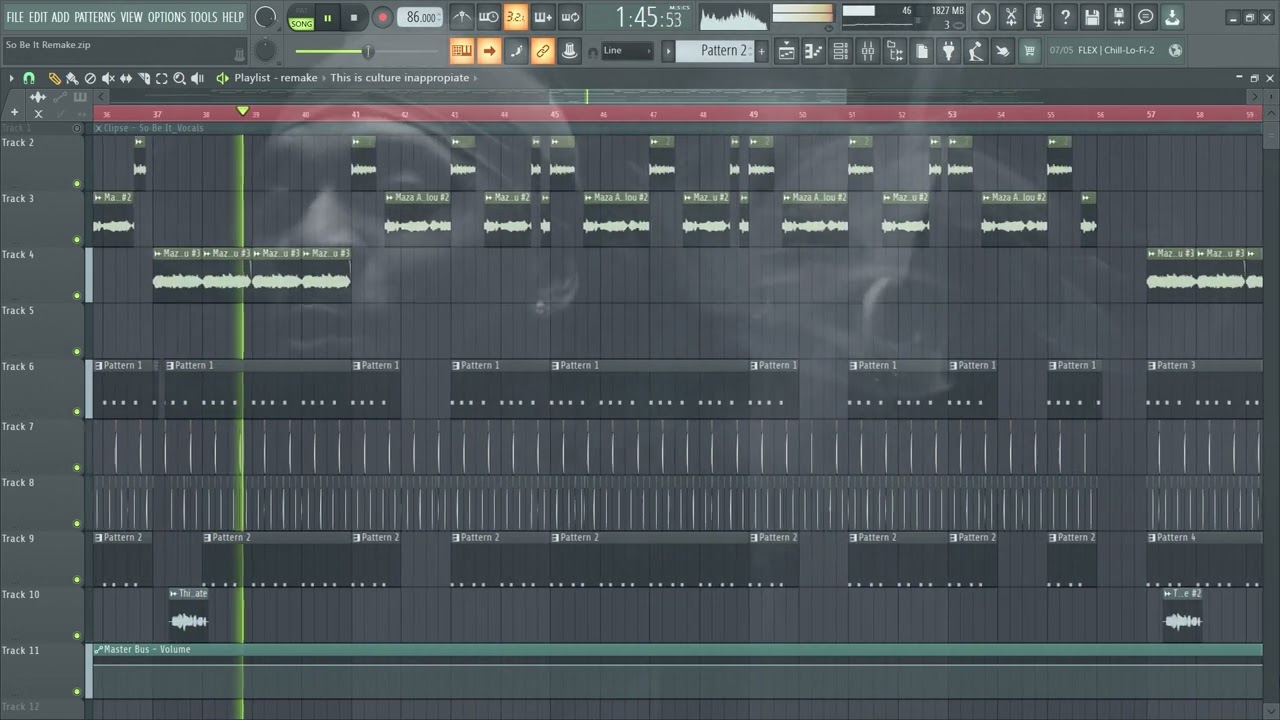
Task: Toggle the step edit arrow button
Action: [489, 51]
